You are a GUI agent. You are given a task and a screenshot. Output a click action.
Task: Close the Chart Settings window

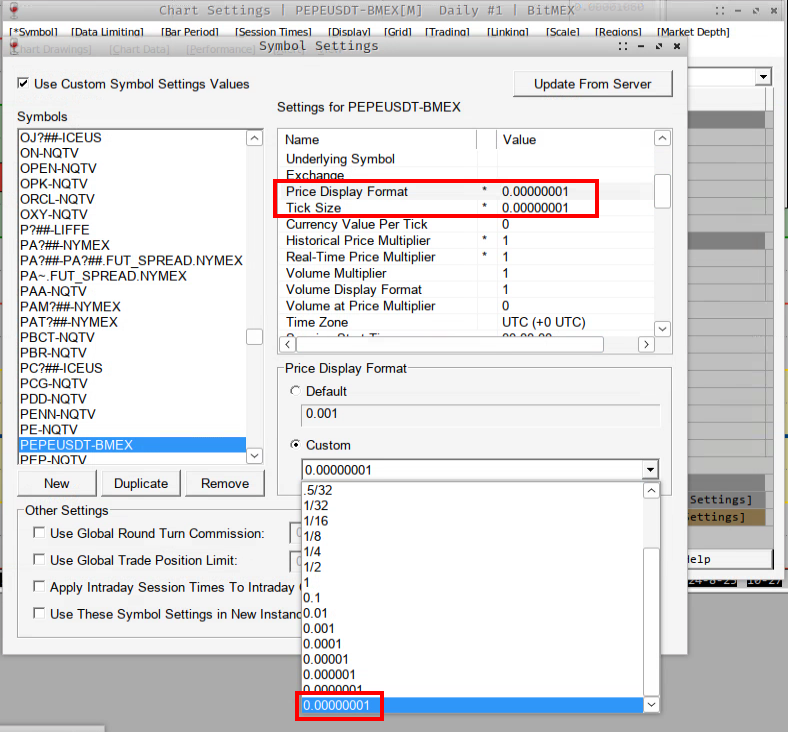pyautogui.click(x=774, y=11)
